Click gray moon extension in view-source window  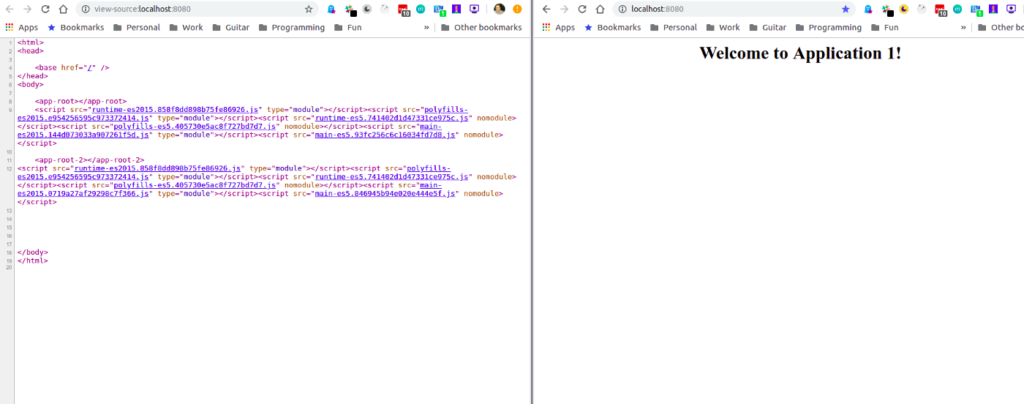pos(367,9)
